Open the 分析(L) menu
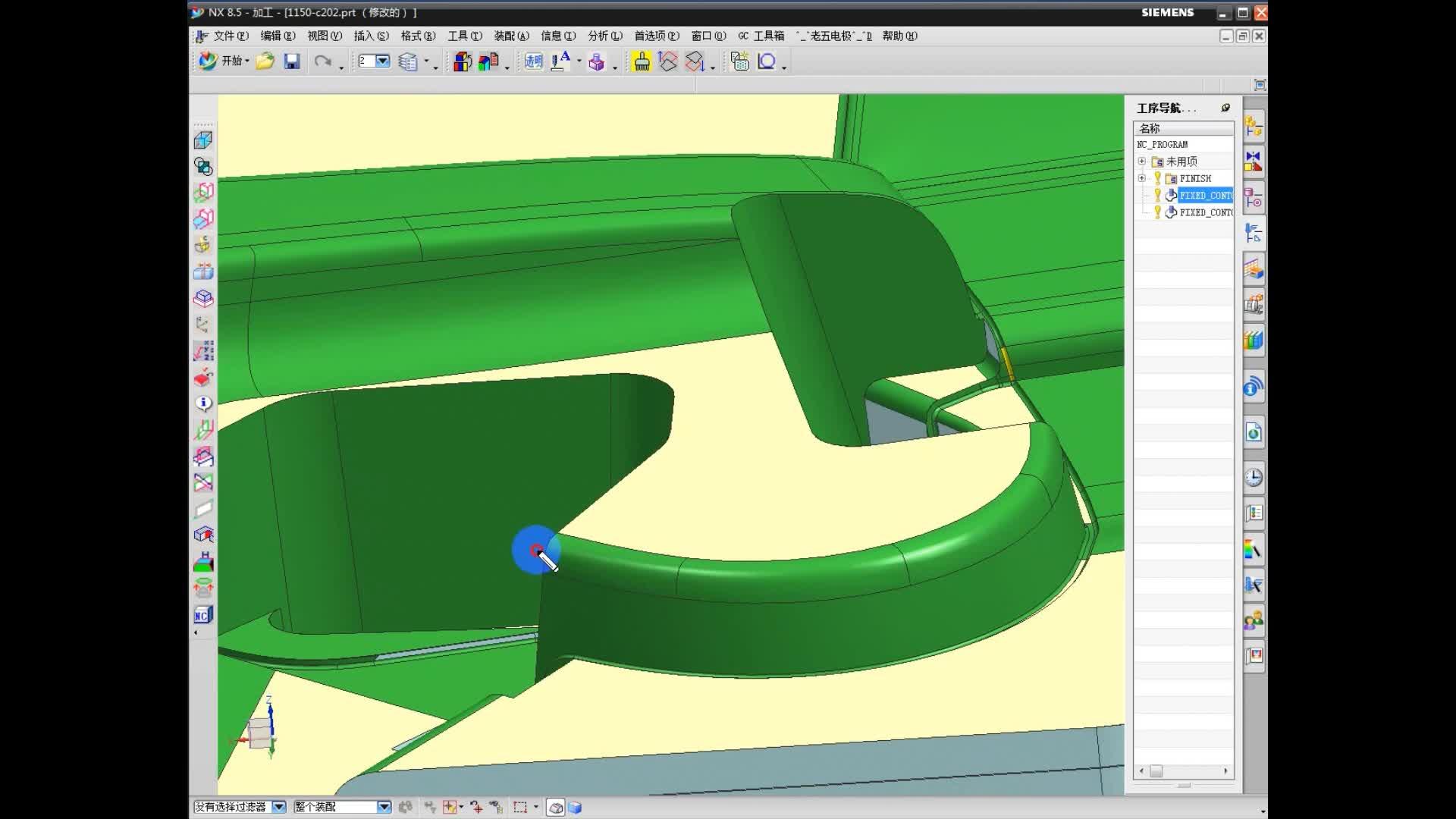 [604, 36]
